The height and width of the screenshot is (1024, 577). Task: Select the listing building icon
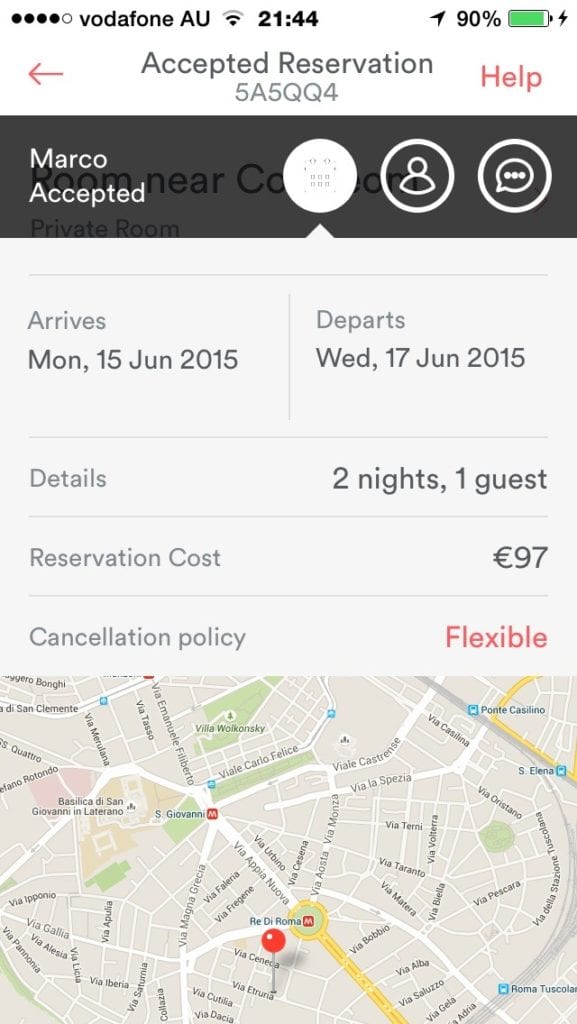point(320,176)
